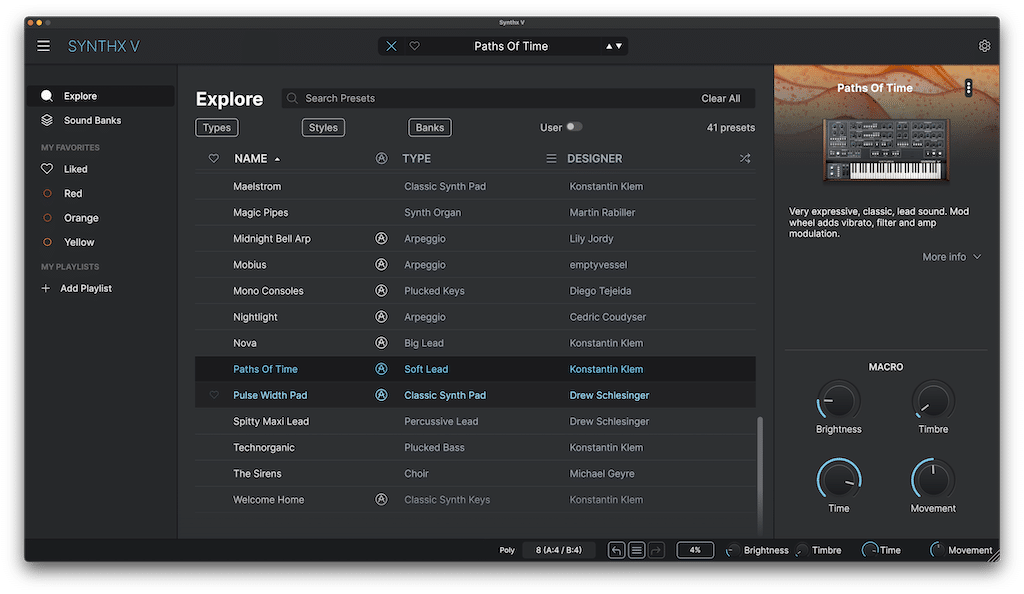The height and width of the screenshot is (594, 1024).
Task: Click the Arturia icon on the Nightlight row
Action: click(381, 317)
